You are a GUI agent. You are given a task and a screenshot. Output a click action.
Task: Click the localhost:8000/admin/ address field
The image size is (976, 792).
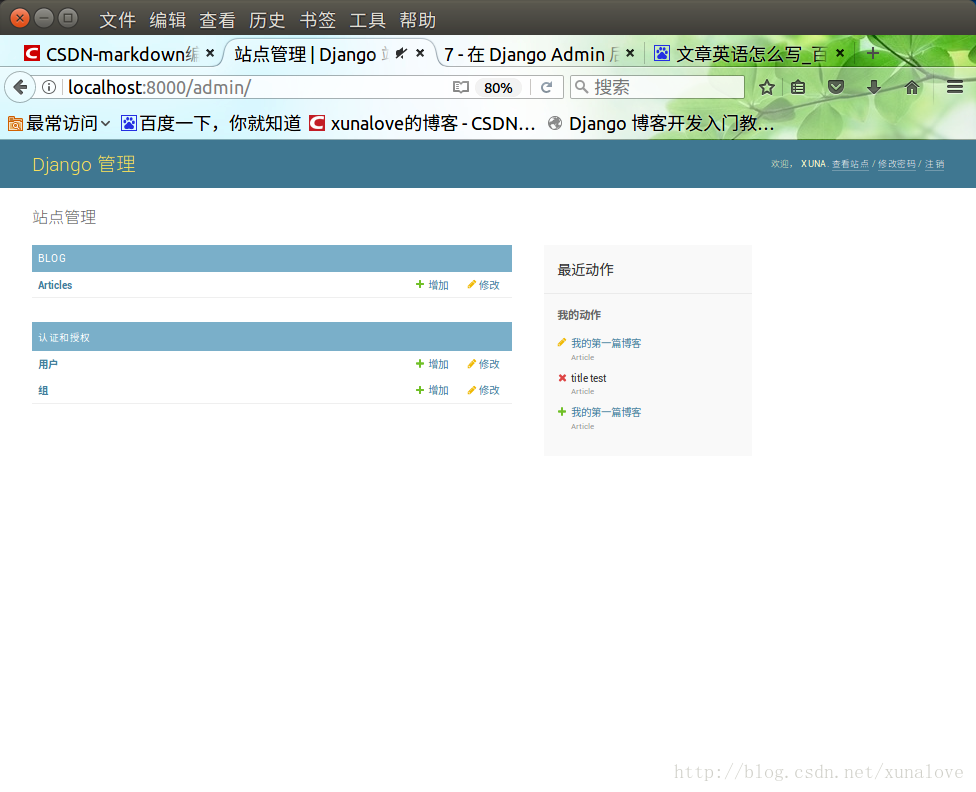tap(255, 87)
